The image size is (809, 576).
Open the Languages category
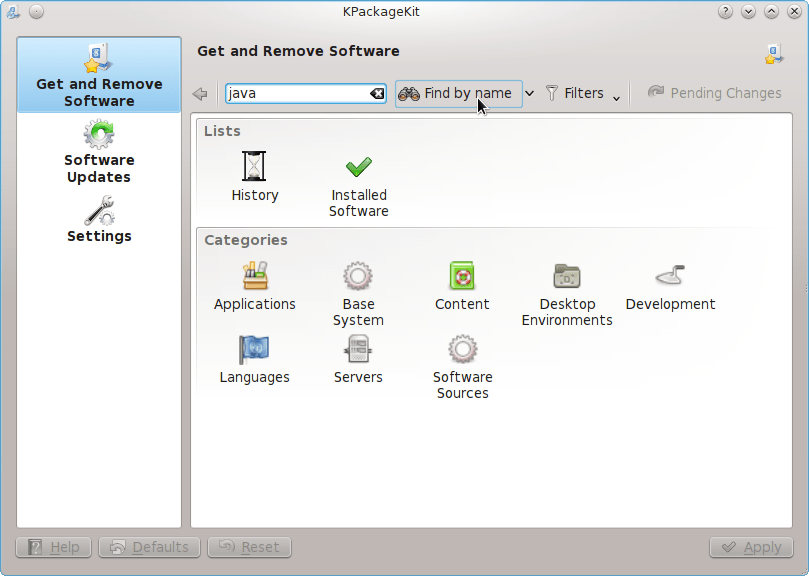pos(254,359)
